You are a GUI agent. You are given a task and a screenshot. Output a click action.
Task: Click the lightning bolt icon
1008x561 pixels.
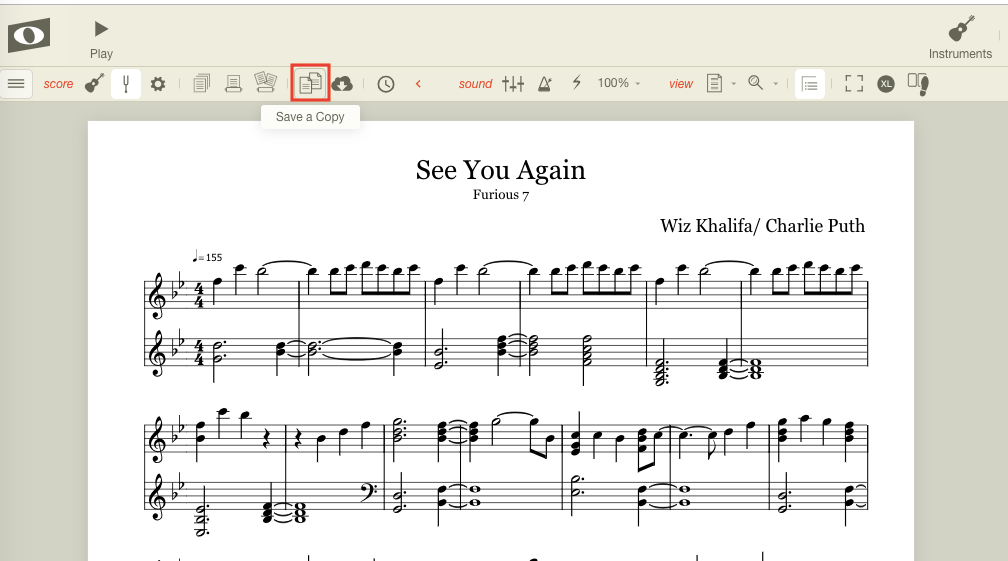coord(577,83)
